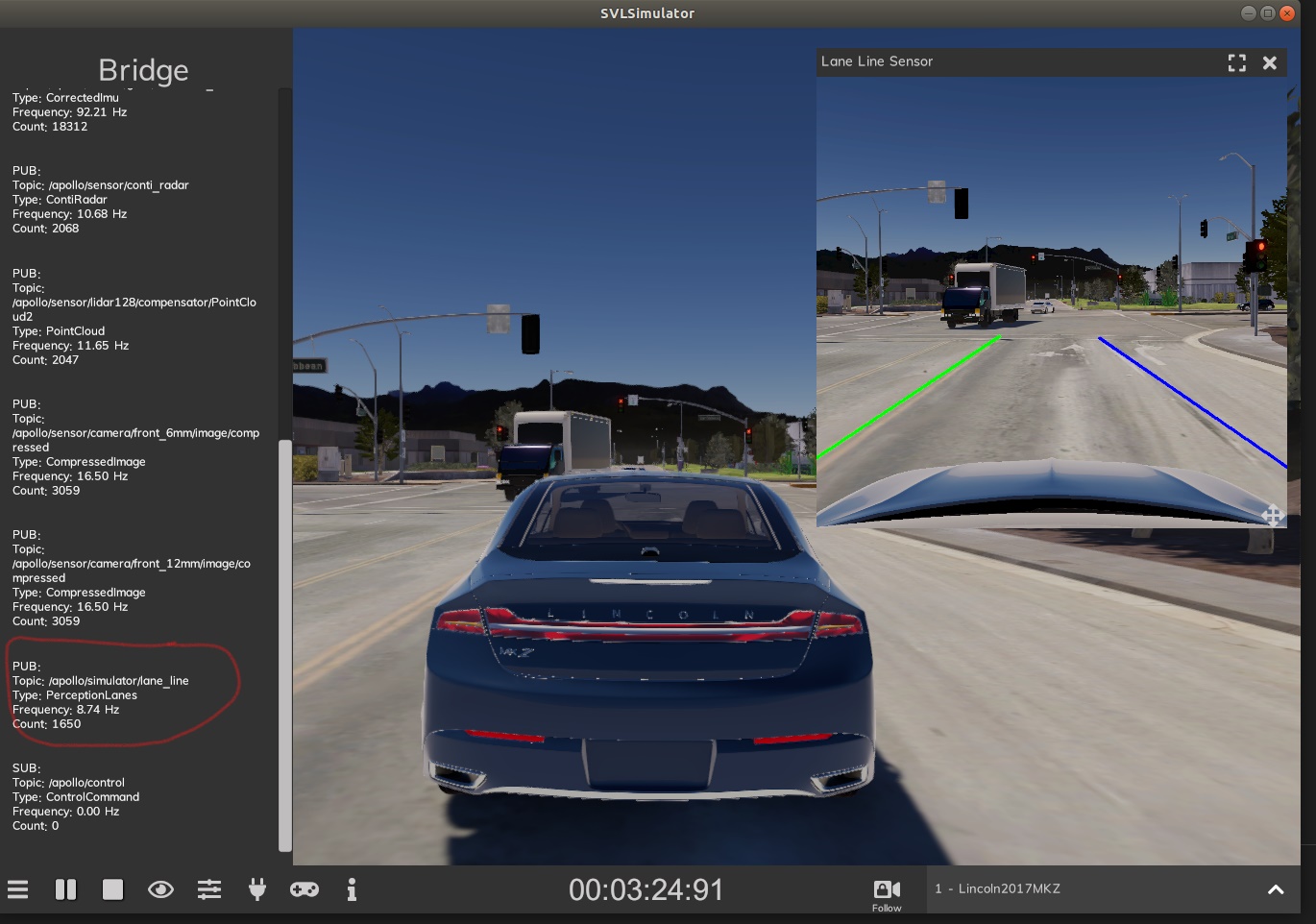Expand the Lincoln2017MKZ vehicle chevron
Viewport: 1316px width, 924px height.
1276,889
